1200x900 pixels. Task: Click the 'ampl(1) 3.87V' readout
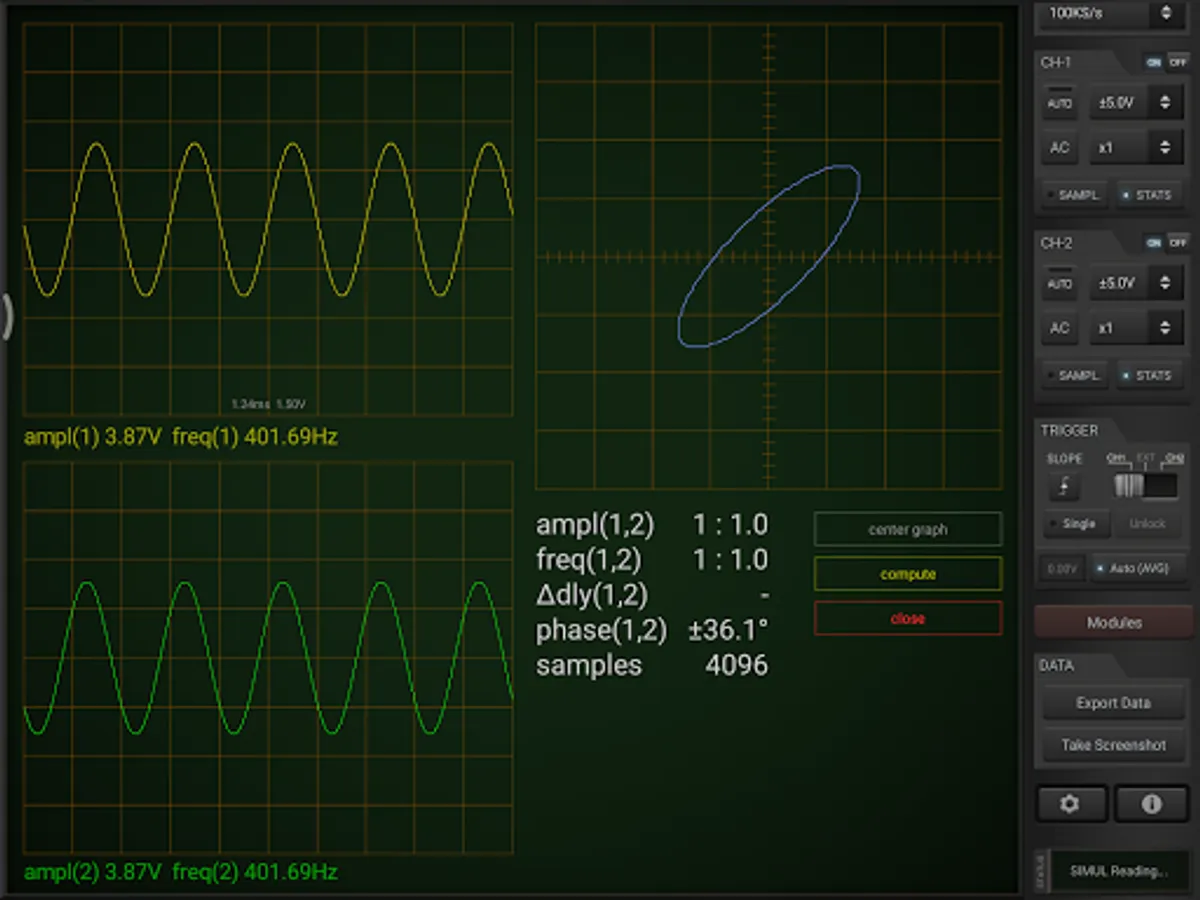[93, 437]
